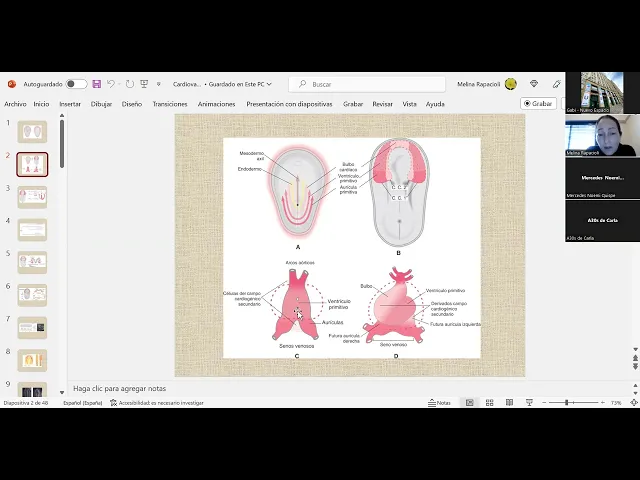Click the pen coming-soon icon
Screen dimensions: 640x480
click(x=557, y=84)
